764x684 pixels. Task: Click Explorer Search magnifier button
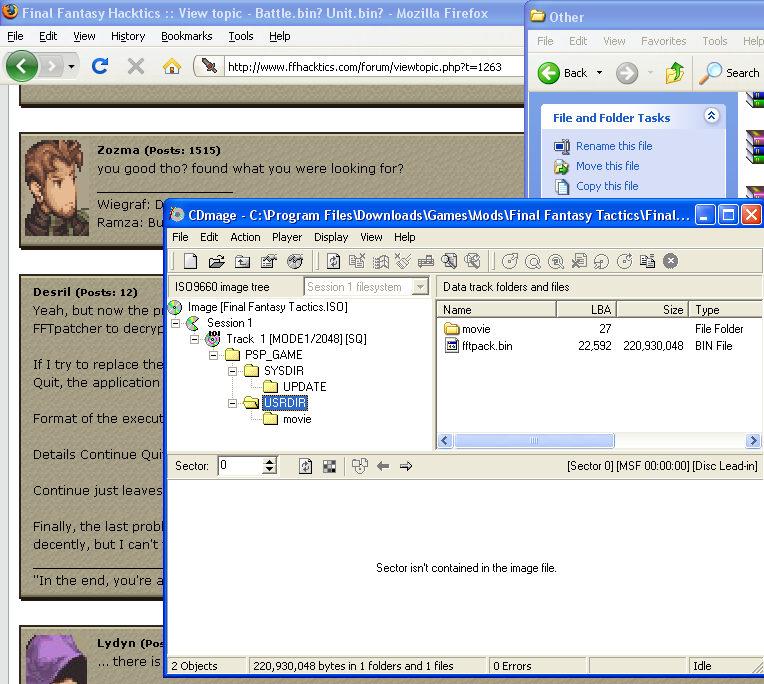coord(729,73)
